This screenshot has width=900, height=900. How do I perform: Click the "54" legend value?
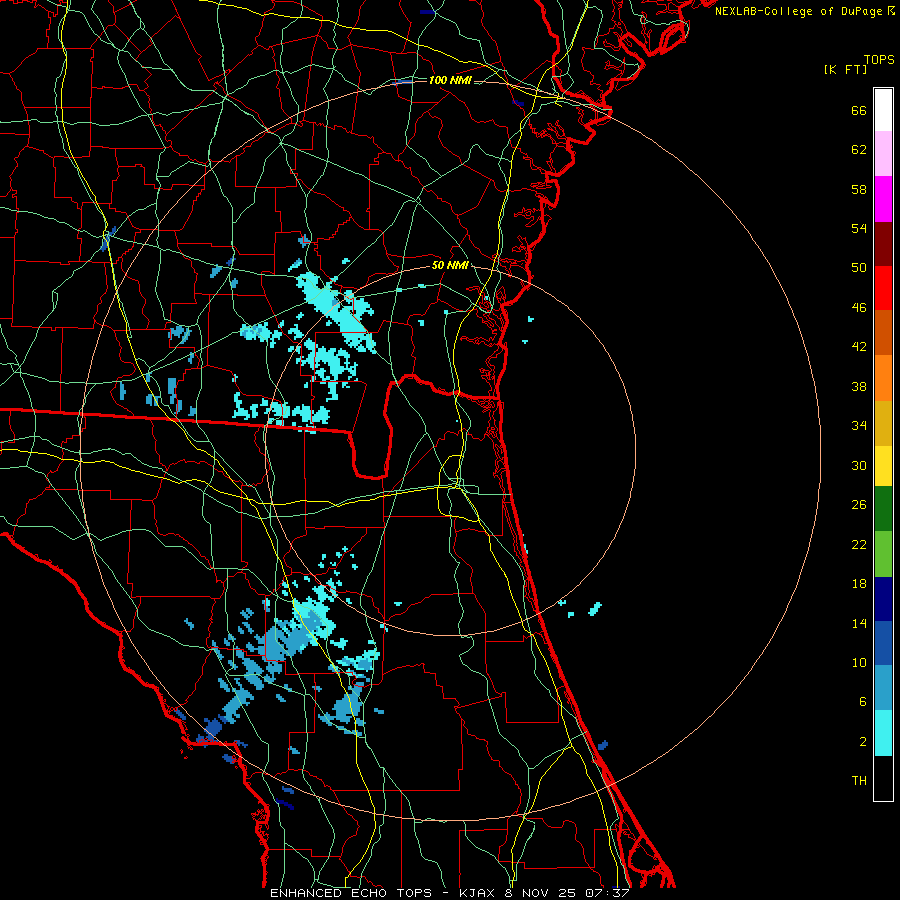[859, 228]
